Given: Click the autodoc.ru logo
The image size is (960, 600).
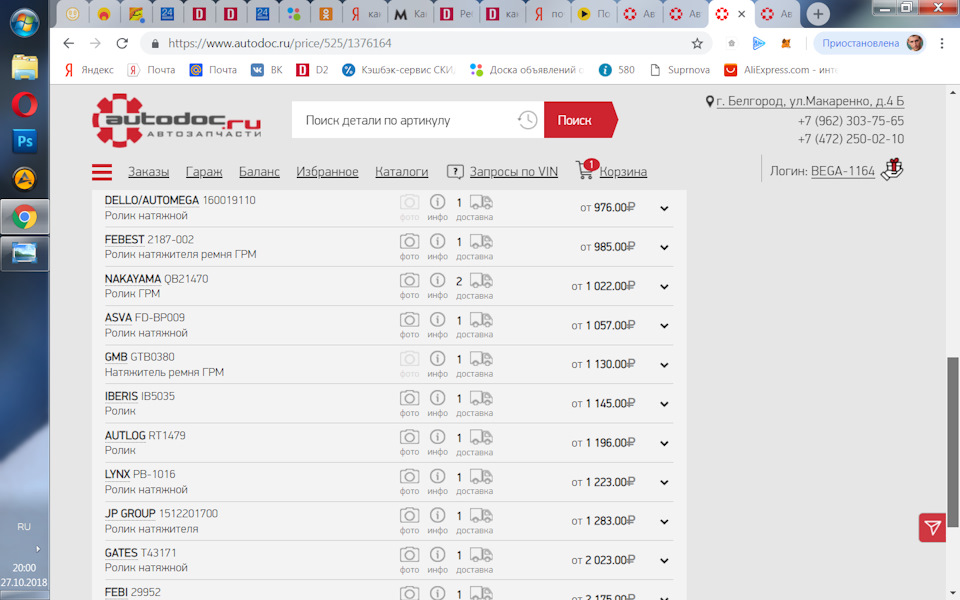Looking at the screenshot, I should click(178, 121).
